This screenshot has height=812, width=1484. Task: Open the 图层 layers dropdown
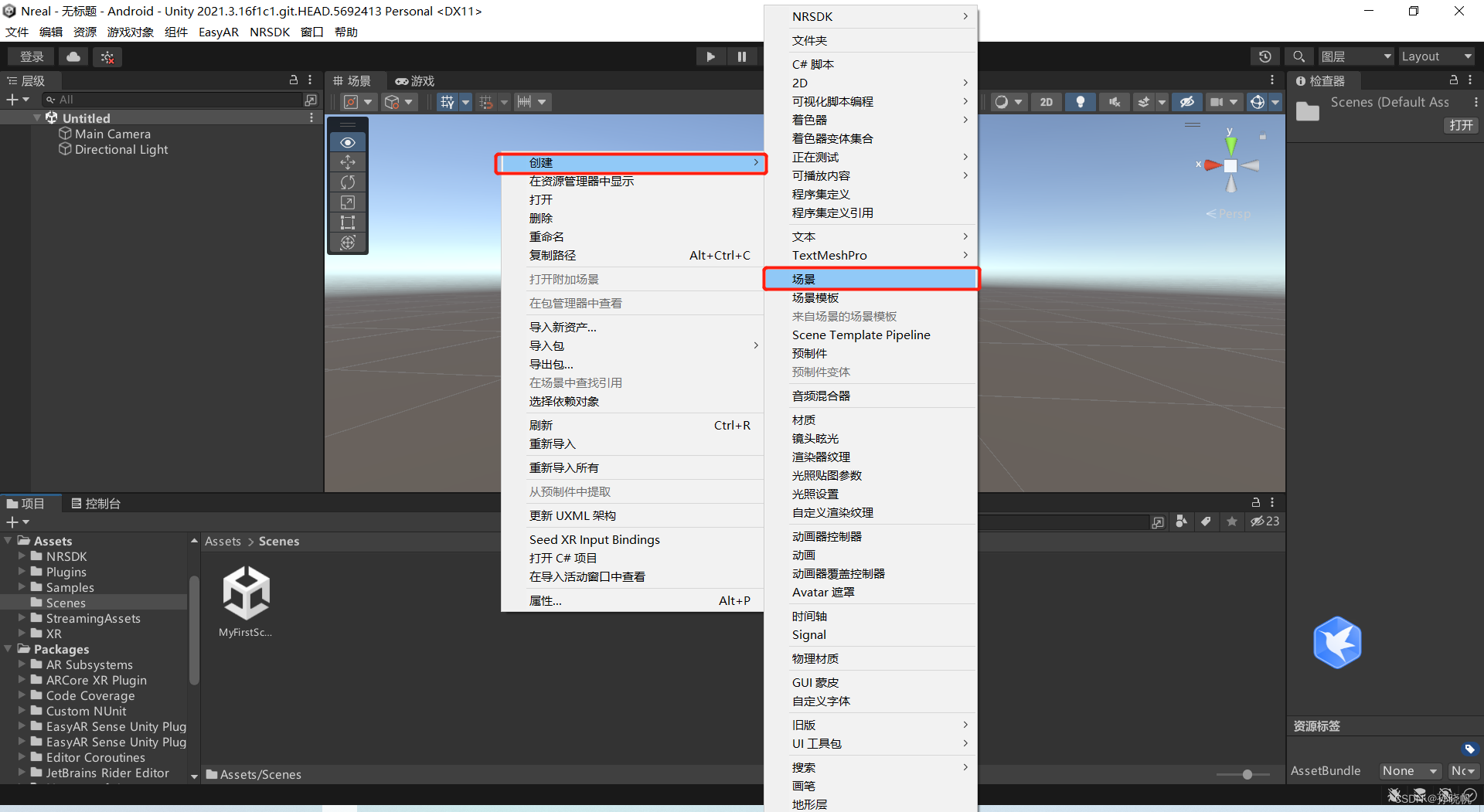(1356, 56)
